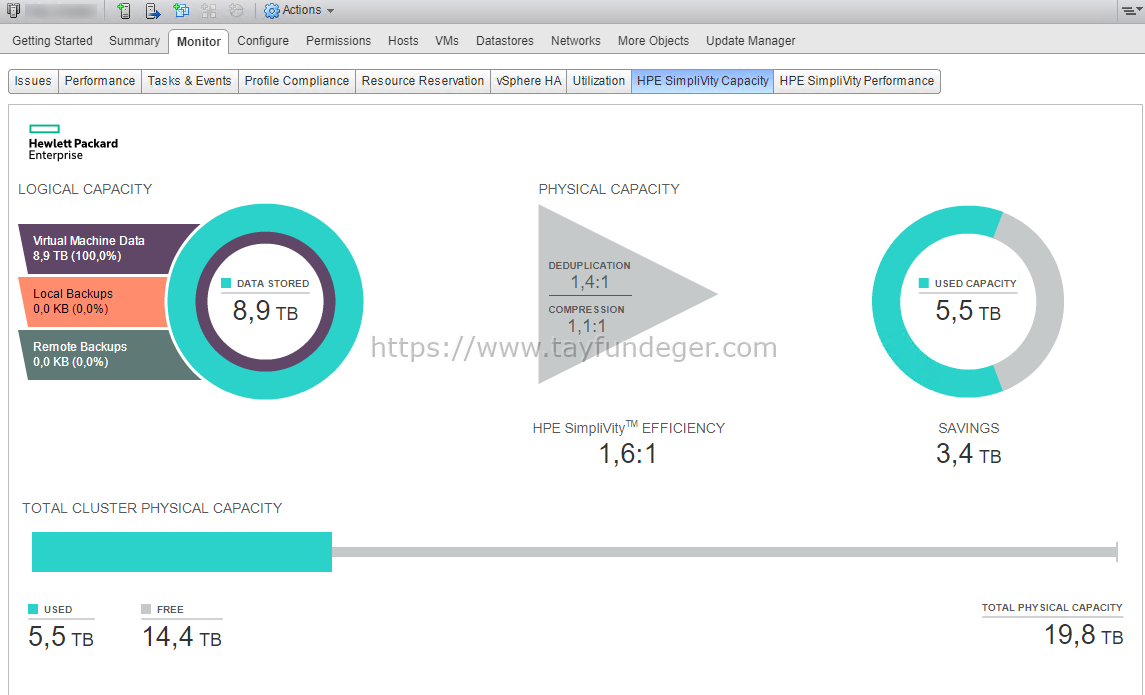
Task: Click the 8,9 TB value inside Data Stored donut
Action: (x=266, y=312)
